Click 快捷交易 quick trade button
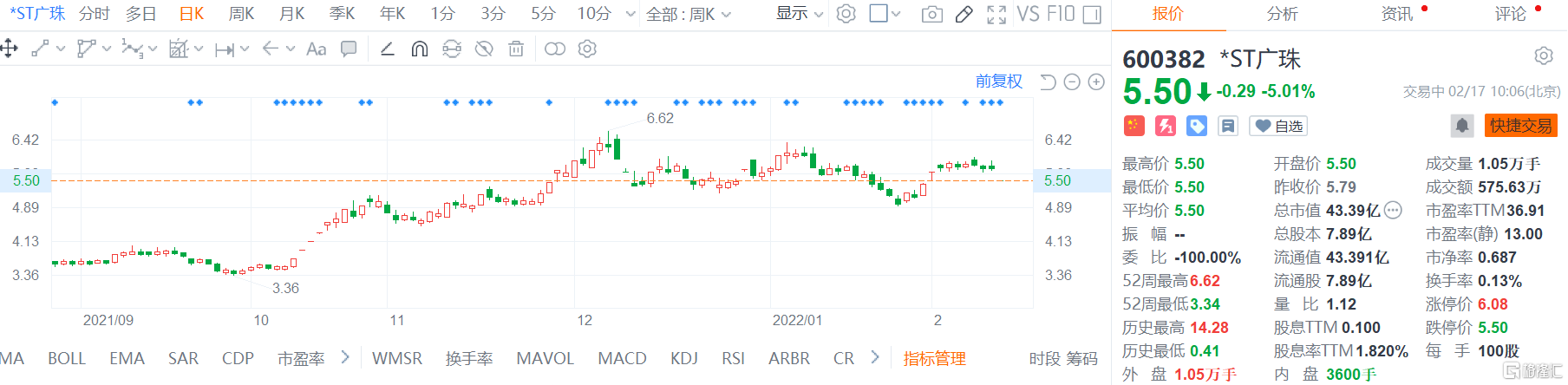 tap(1521, 126)
